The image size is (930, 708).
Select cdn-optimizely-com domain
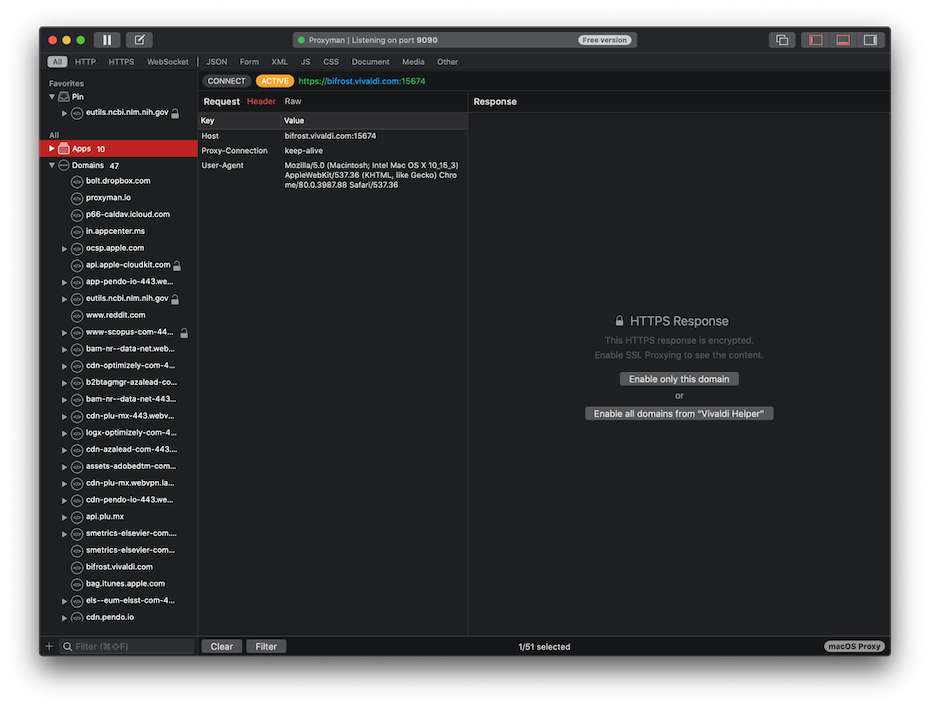click(130, 365)
